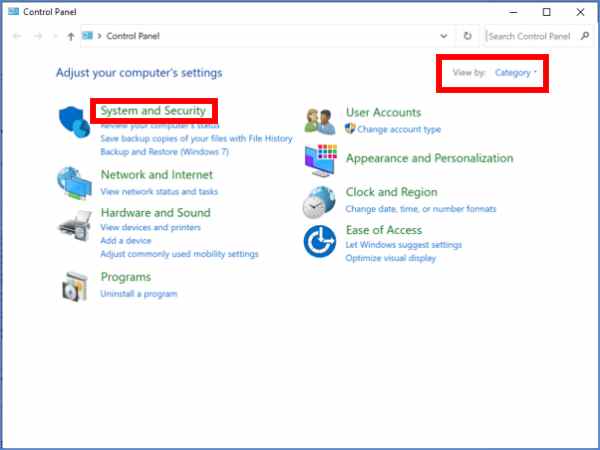This screenshot has width=600, height=450.
Task: Maximize the Control Panel window
Action: point(547,12)
